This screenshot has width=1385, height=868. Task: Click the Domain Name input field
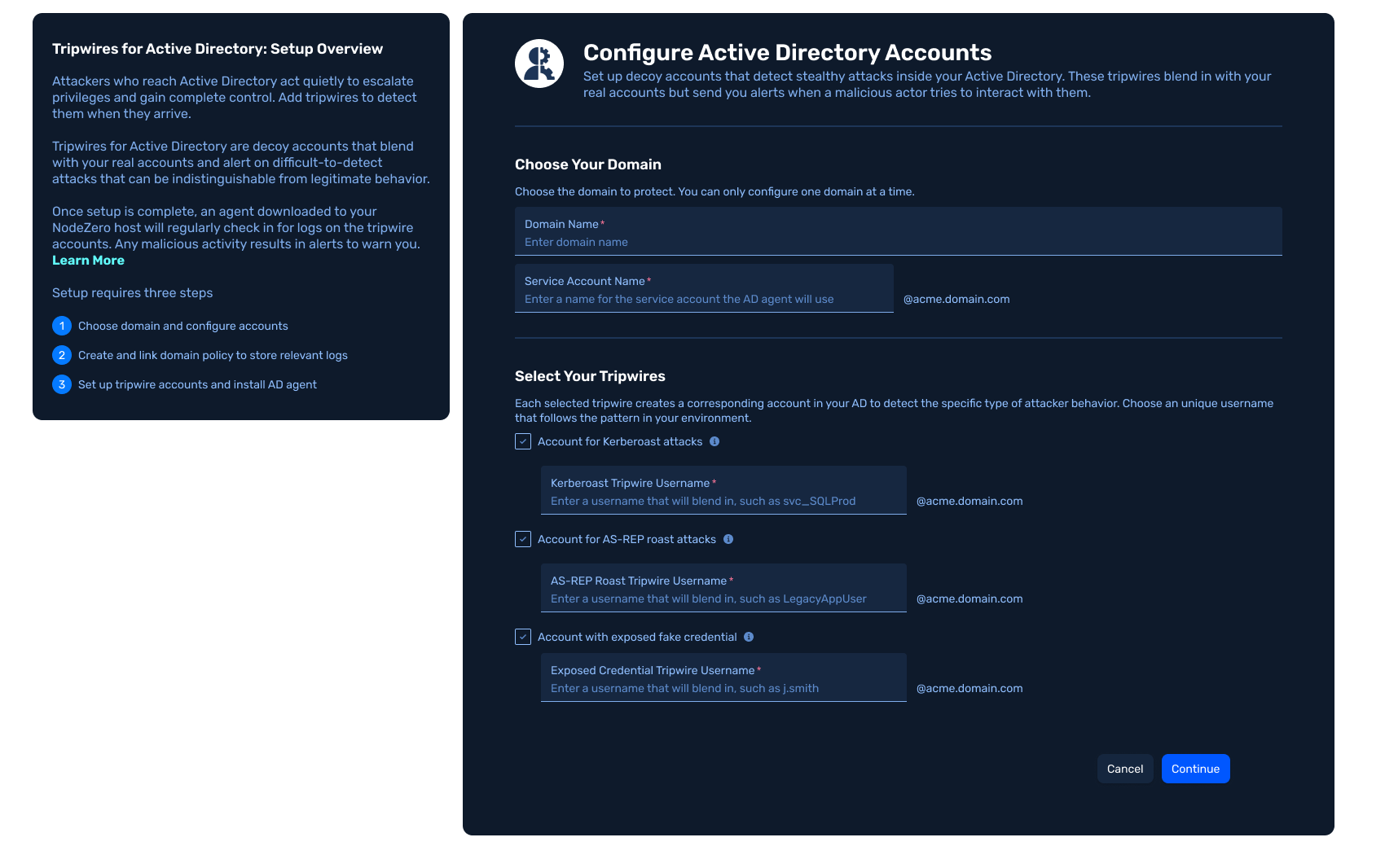click(899, 231)
